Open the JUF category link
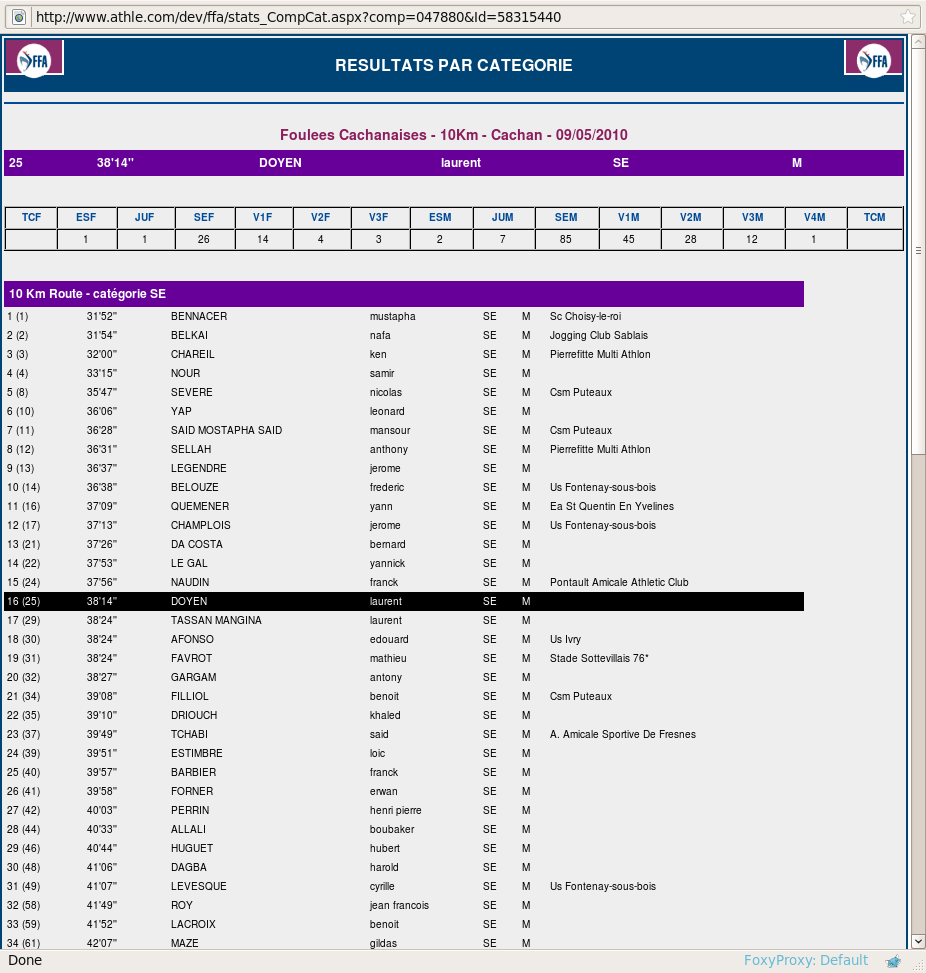Viewport: 926px width, 973px height. pos(145,217)
